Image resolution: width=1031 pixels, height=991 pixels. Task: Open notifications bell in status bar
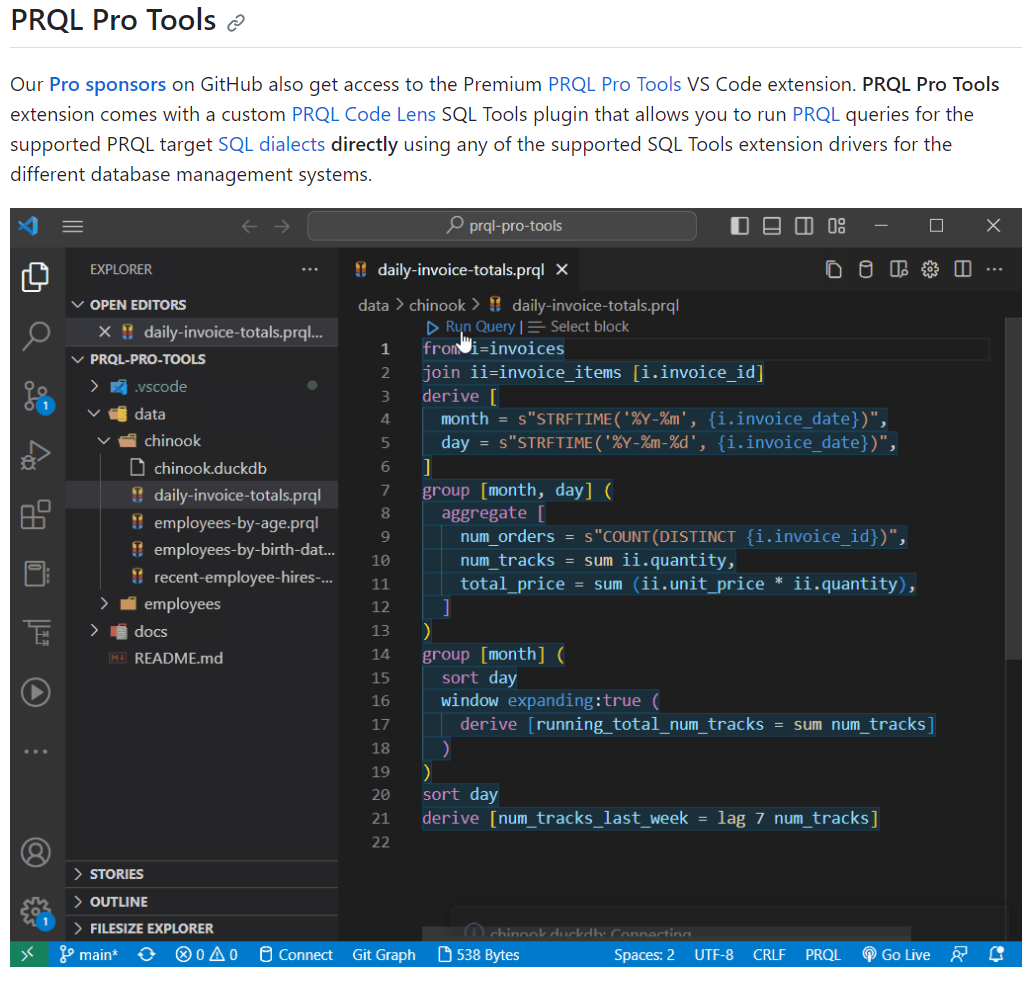(x=997, y=955)
